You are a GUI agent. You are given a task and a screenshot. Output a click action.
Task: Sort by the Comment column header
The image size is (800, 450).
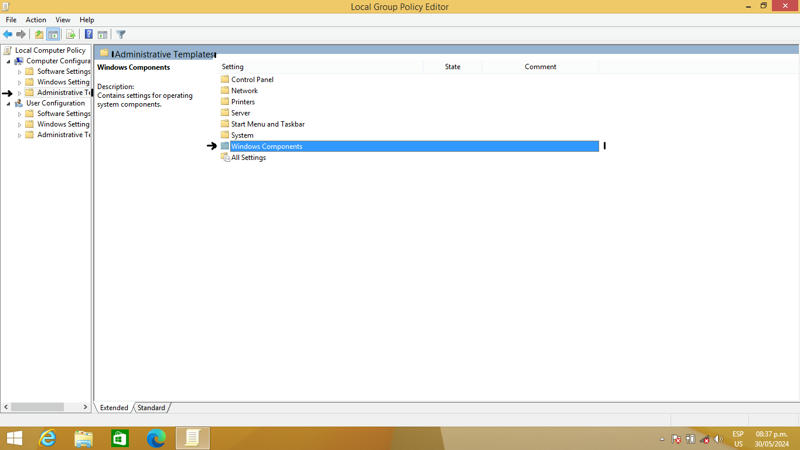(x=540, y=67)
